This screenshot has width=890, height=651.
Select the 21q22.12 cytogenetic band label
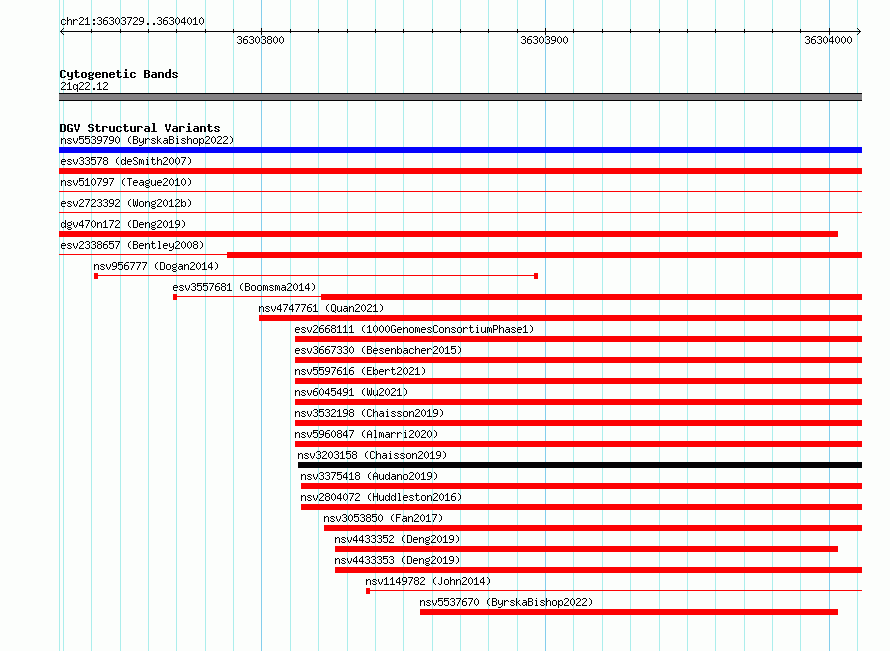84,86
